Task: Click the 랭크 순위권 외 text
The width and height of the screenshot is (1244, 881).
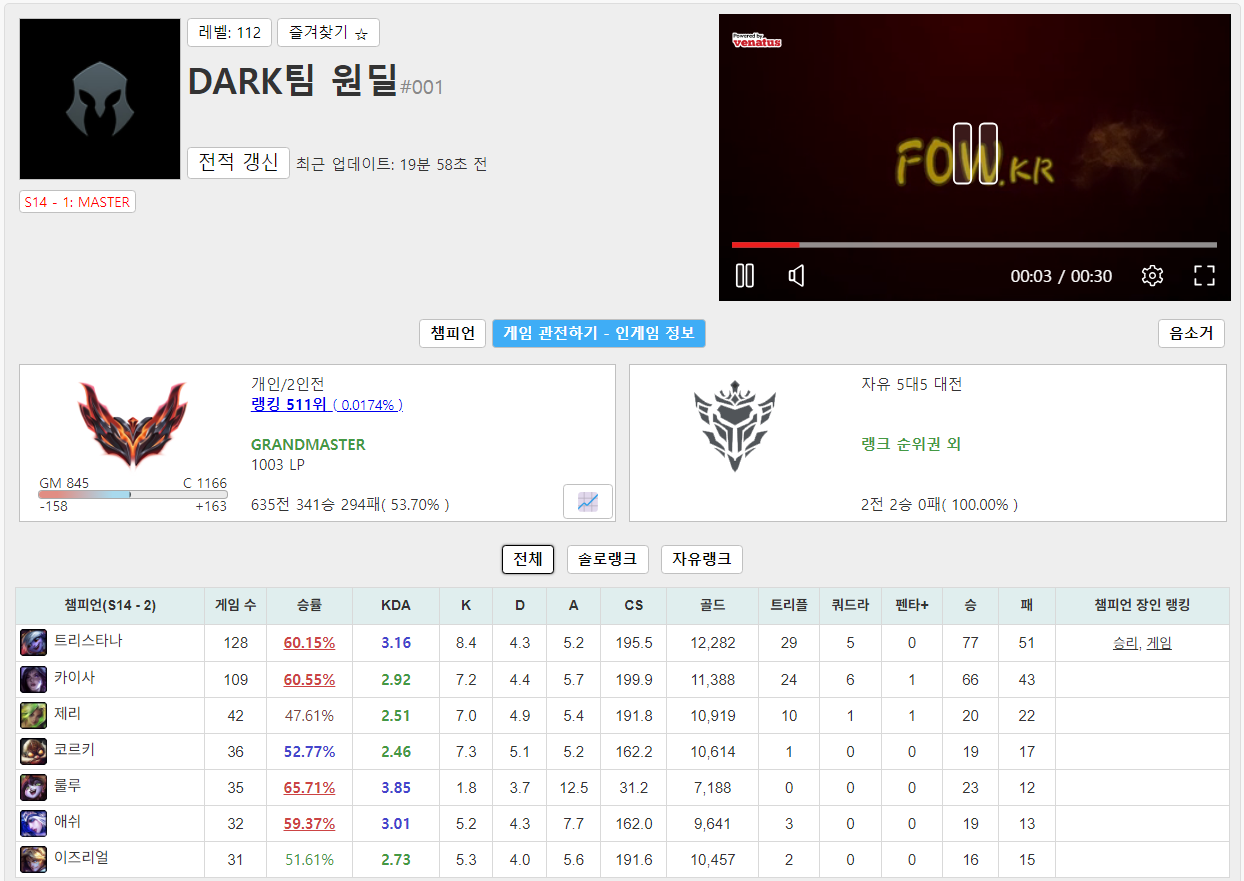Action: 910,444
